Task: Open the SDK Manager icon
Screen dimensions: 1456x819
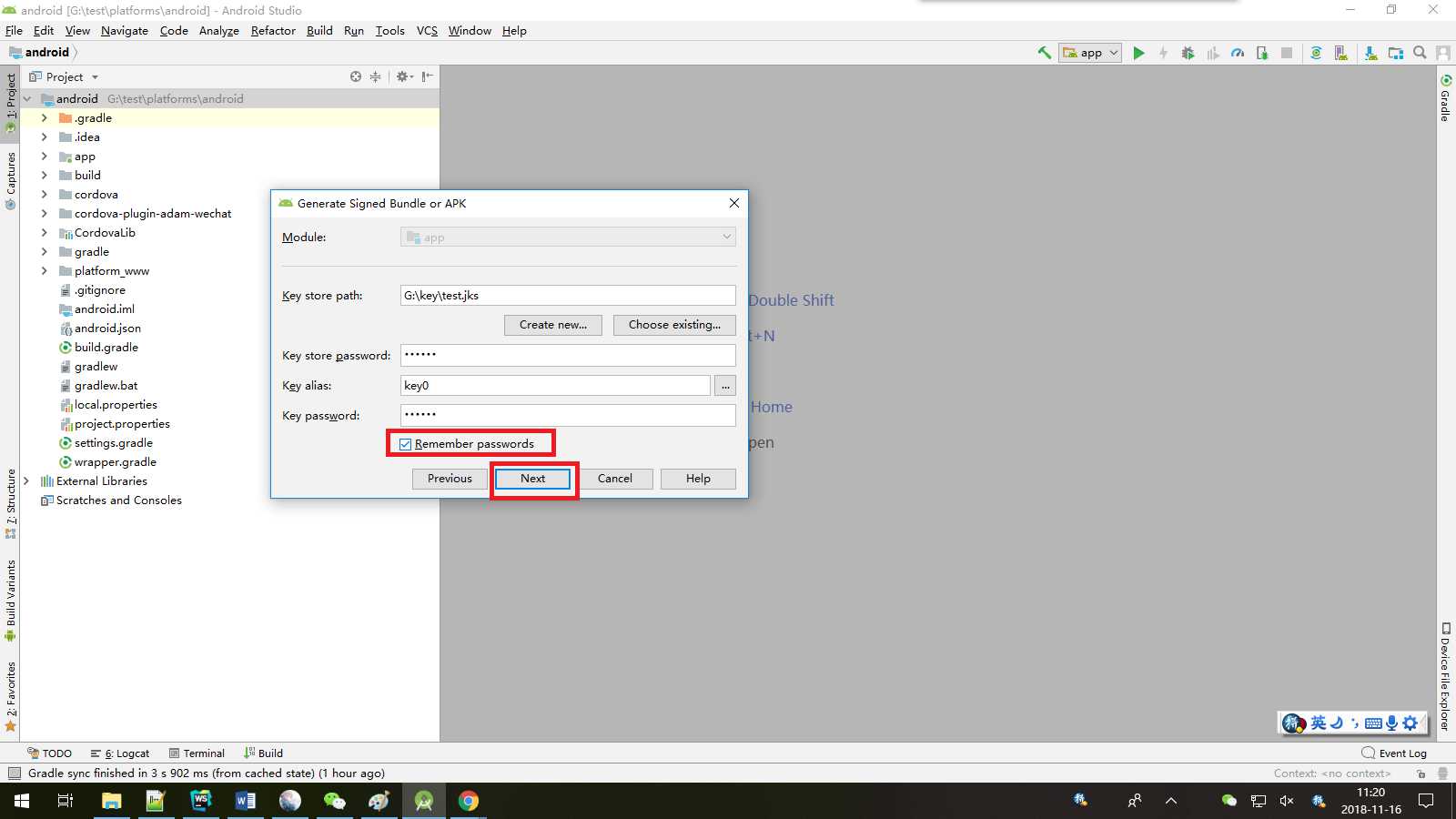Action: [1370, 53]
